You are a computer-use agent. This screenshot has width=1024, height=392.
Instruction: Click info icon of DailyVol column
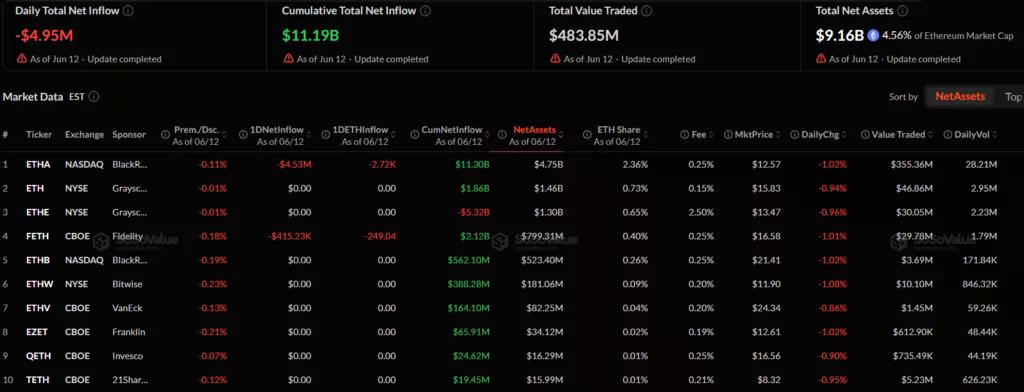pyautogui.click(x=948, y=135)
